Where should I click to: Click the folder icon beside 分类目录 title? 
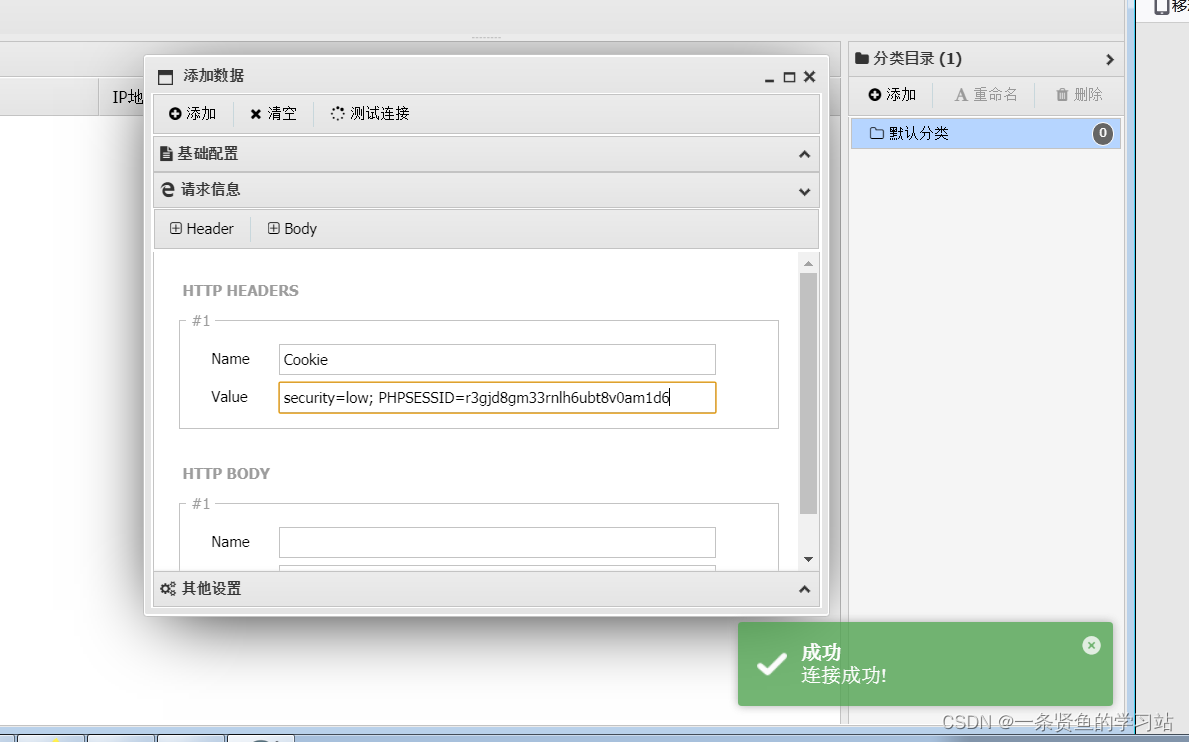click(861, 58)
